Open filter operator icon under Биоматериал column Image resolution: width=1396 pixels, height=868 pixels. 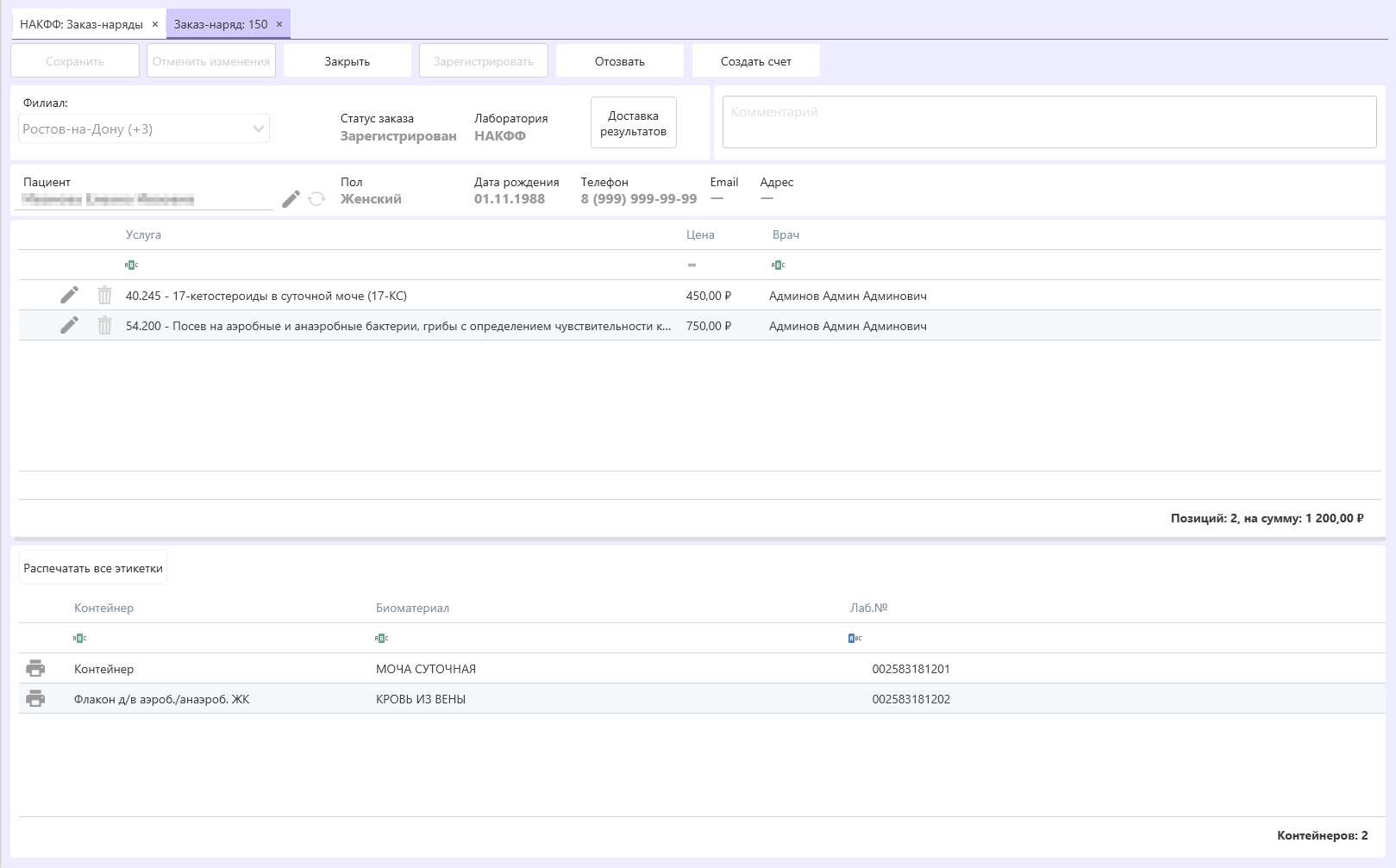[x=381, y=638]
